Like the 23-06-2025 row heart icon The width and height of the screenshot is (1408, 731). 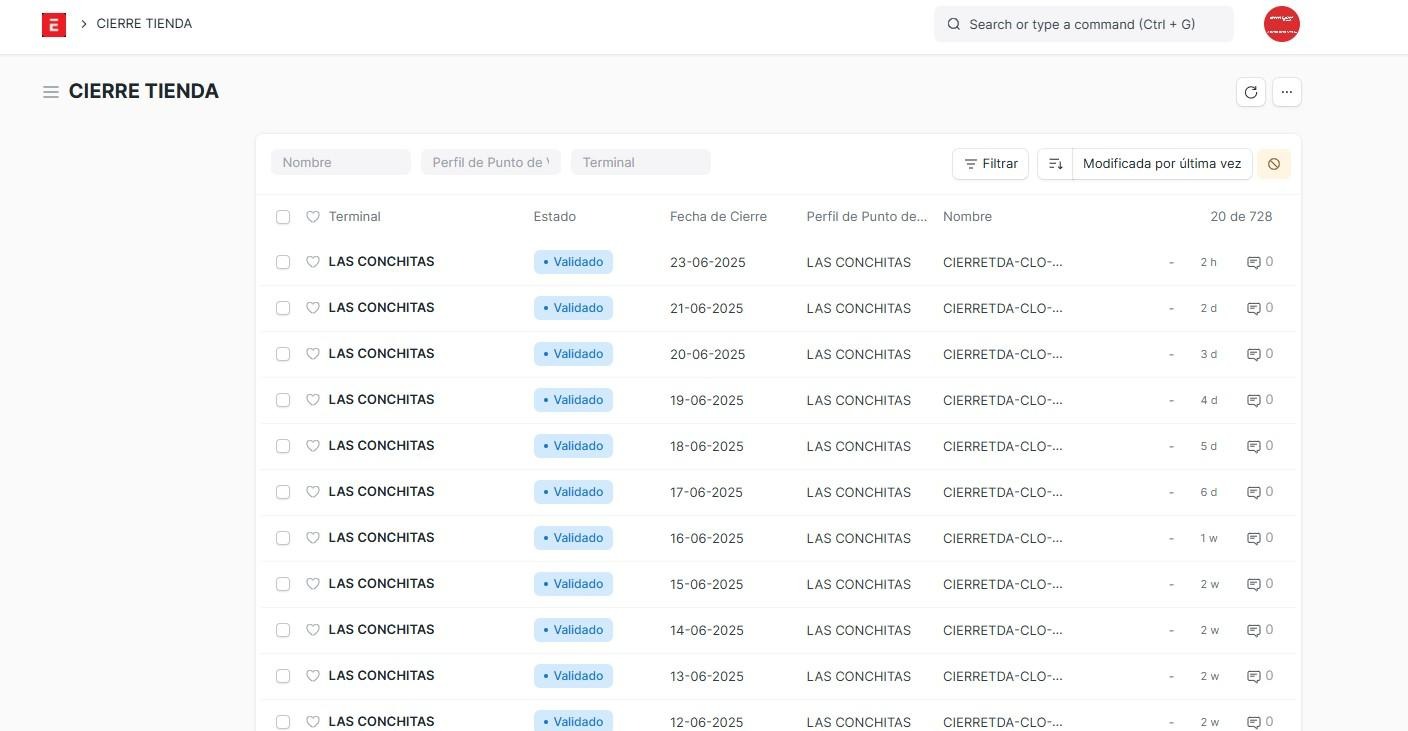pyautogui.click(x=312, y=262)
